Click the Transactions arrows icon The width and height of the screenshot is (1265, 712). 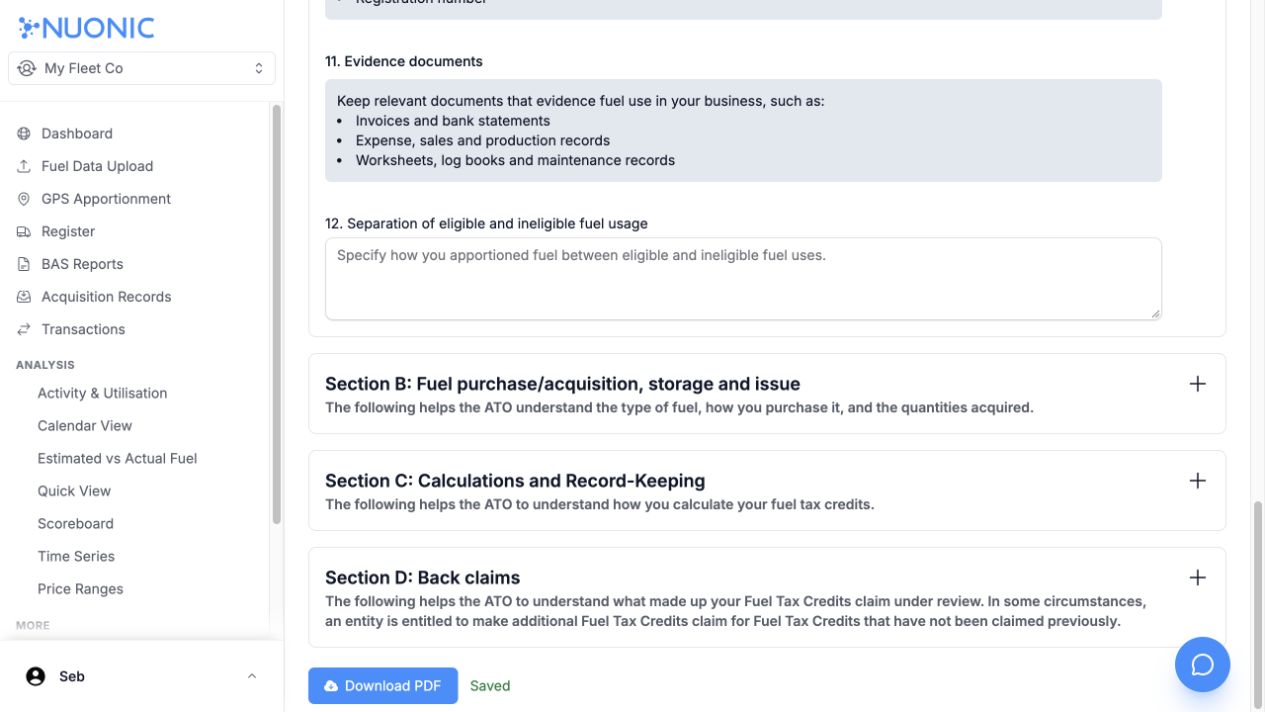pyautogui.click(x=24, y=329)
